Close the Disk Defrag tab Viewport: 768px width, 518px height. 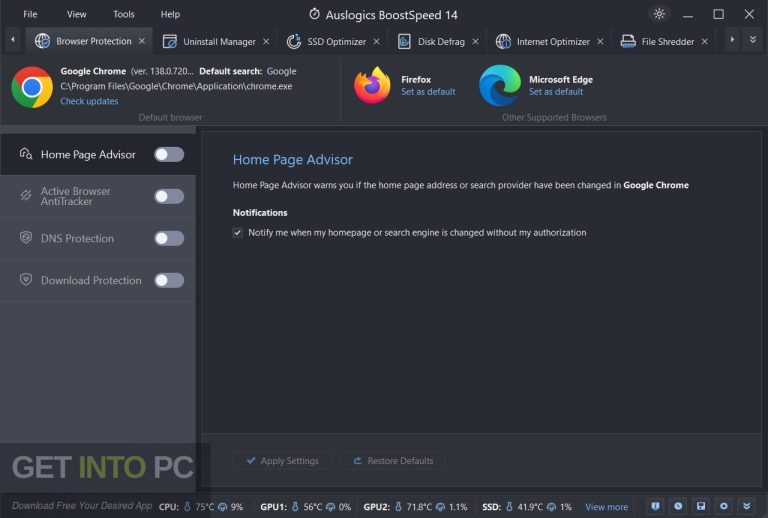(x=475, y=42)
